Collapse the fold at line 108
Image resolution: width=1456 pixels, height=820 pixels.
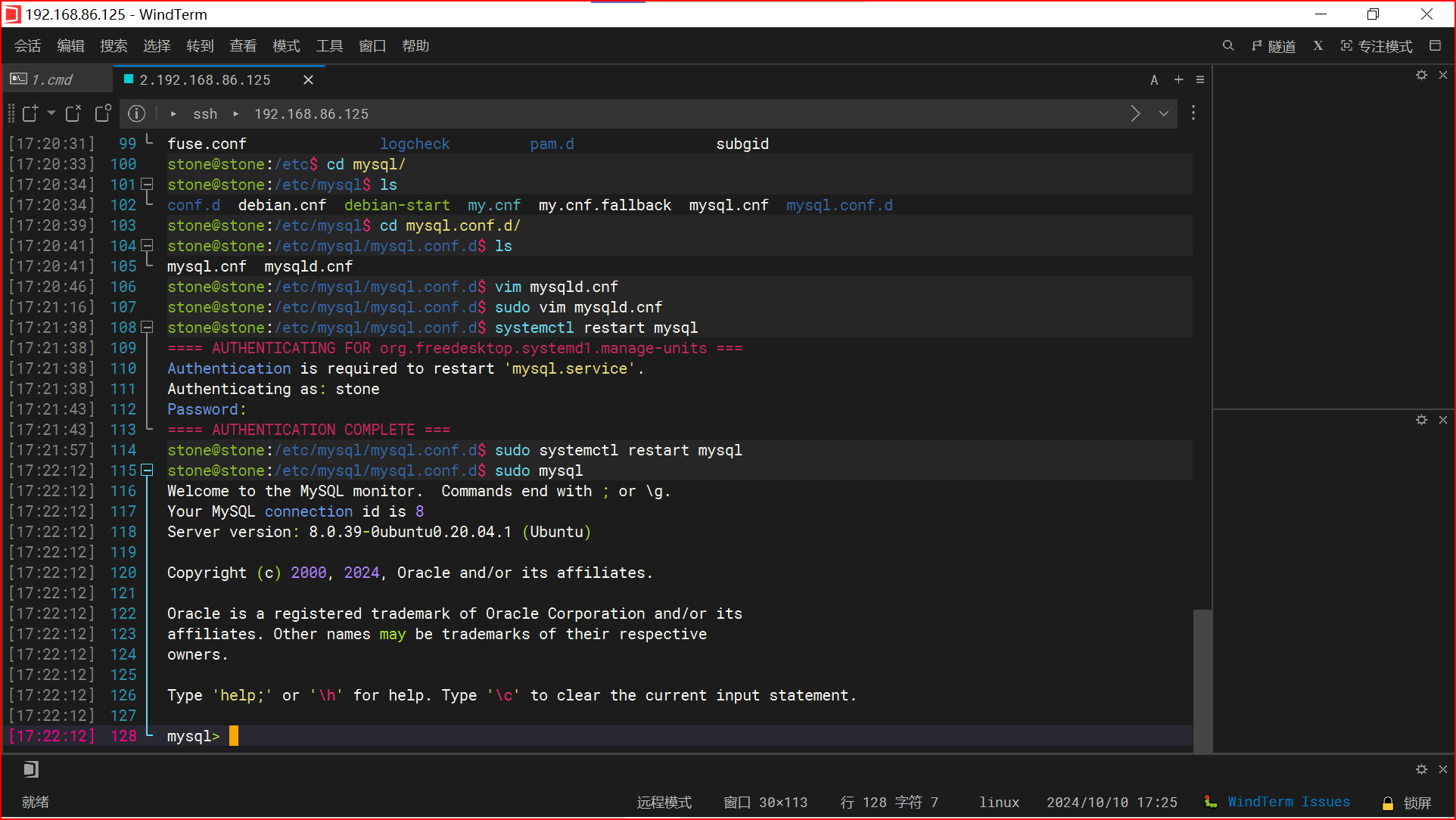(148, 328)
